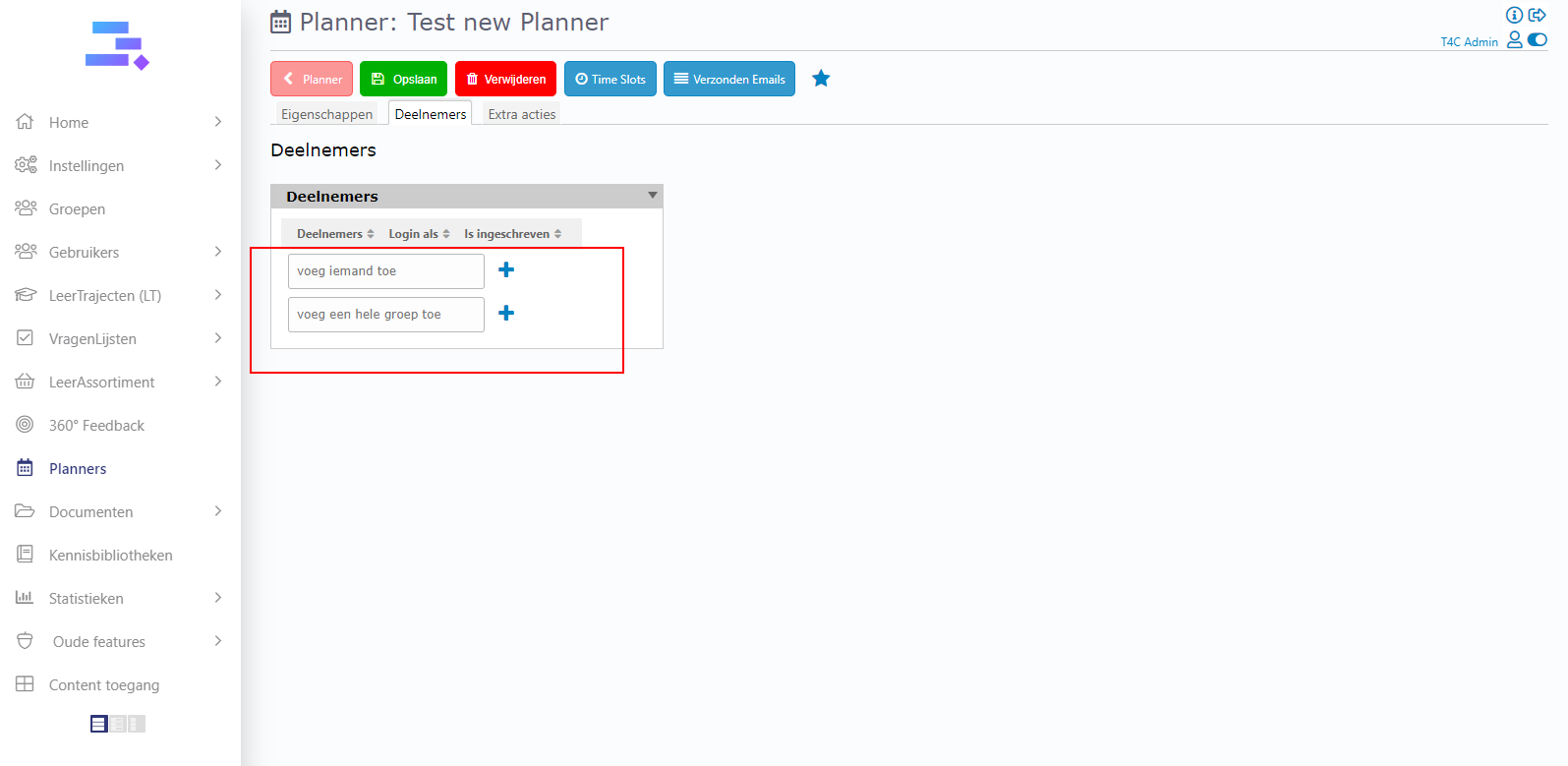
Task: Mark planner as favorite with star
Action: [821, 79]
